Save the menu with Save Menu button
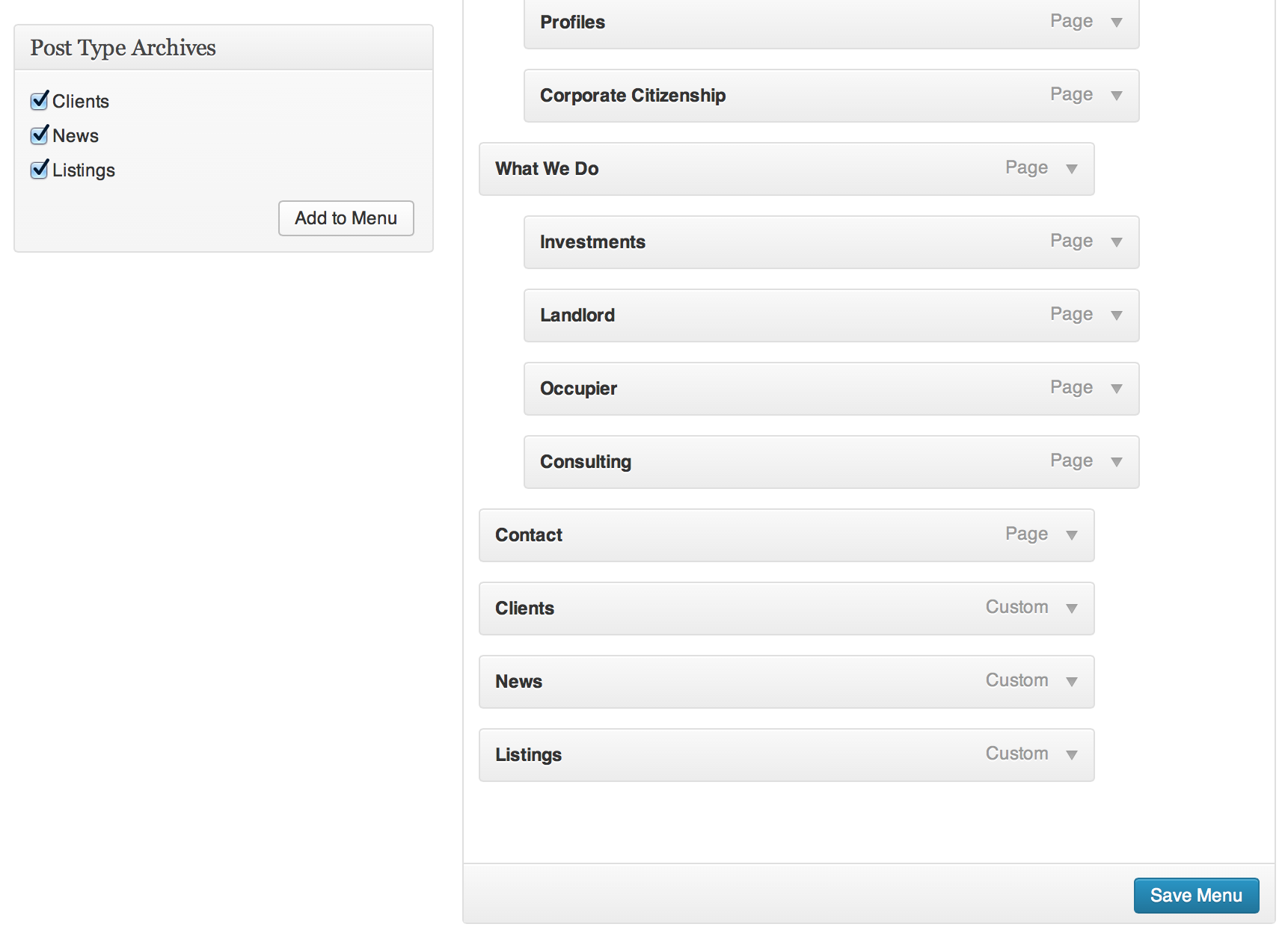Viewport: 1288px width, 927px height. [x=1197, y=896]
